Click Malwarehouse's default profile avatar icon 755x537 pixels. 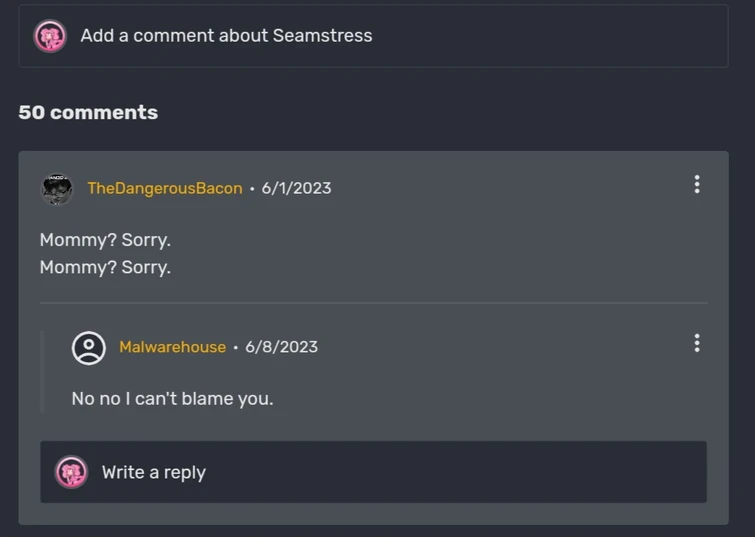89,347
